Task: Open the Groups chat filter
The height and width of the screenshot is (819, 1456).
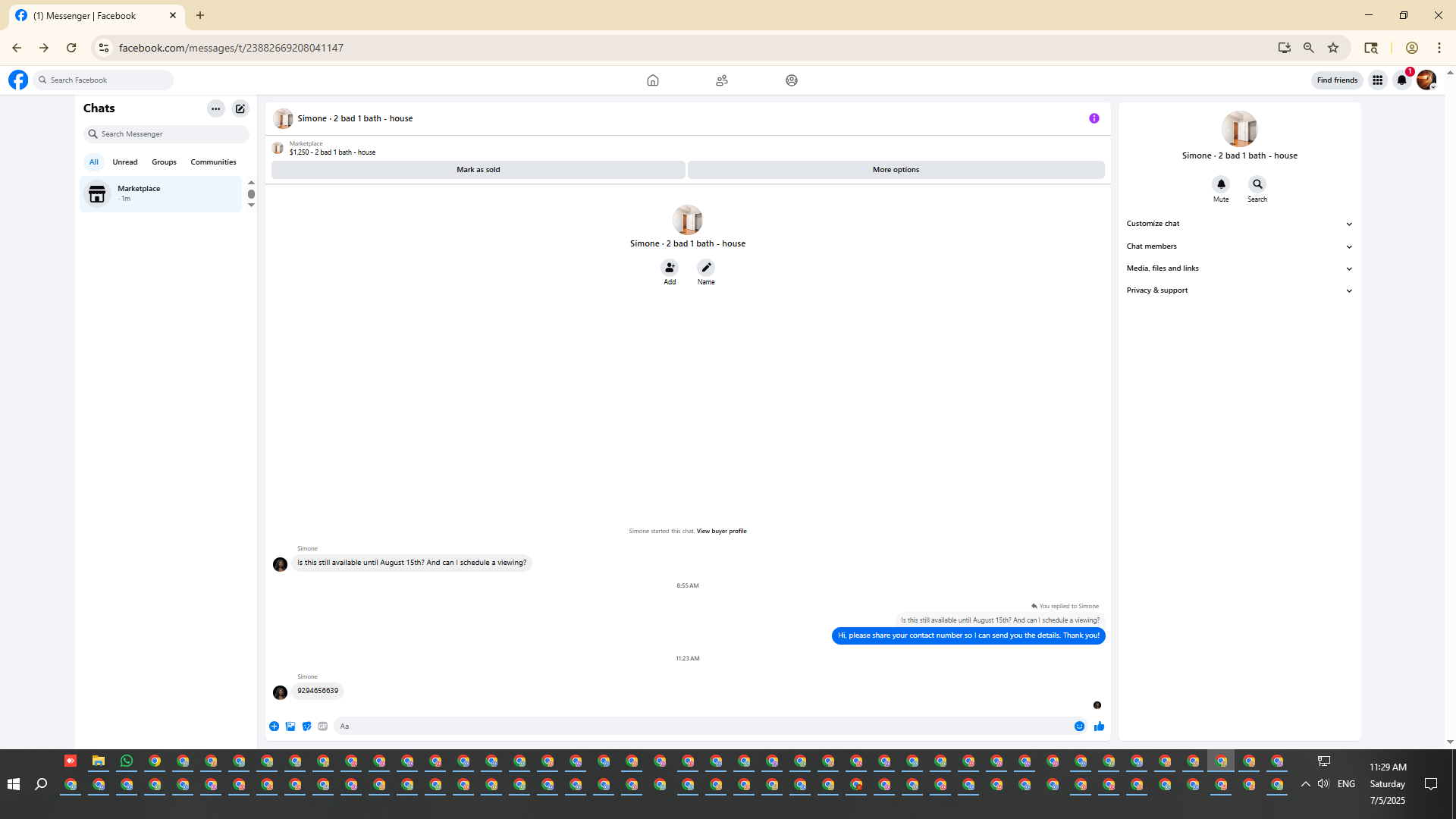Action: coord(164,162)
